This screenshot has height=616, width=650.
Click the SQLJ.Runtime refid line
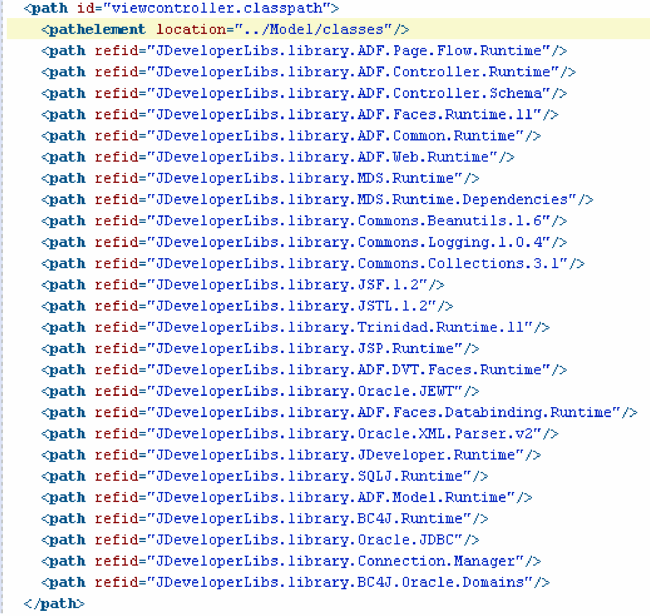[x=264, y=476]
